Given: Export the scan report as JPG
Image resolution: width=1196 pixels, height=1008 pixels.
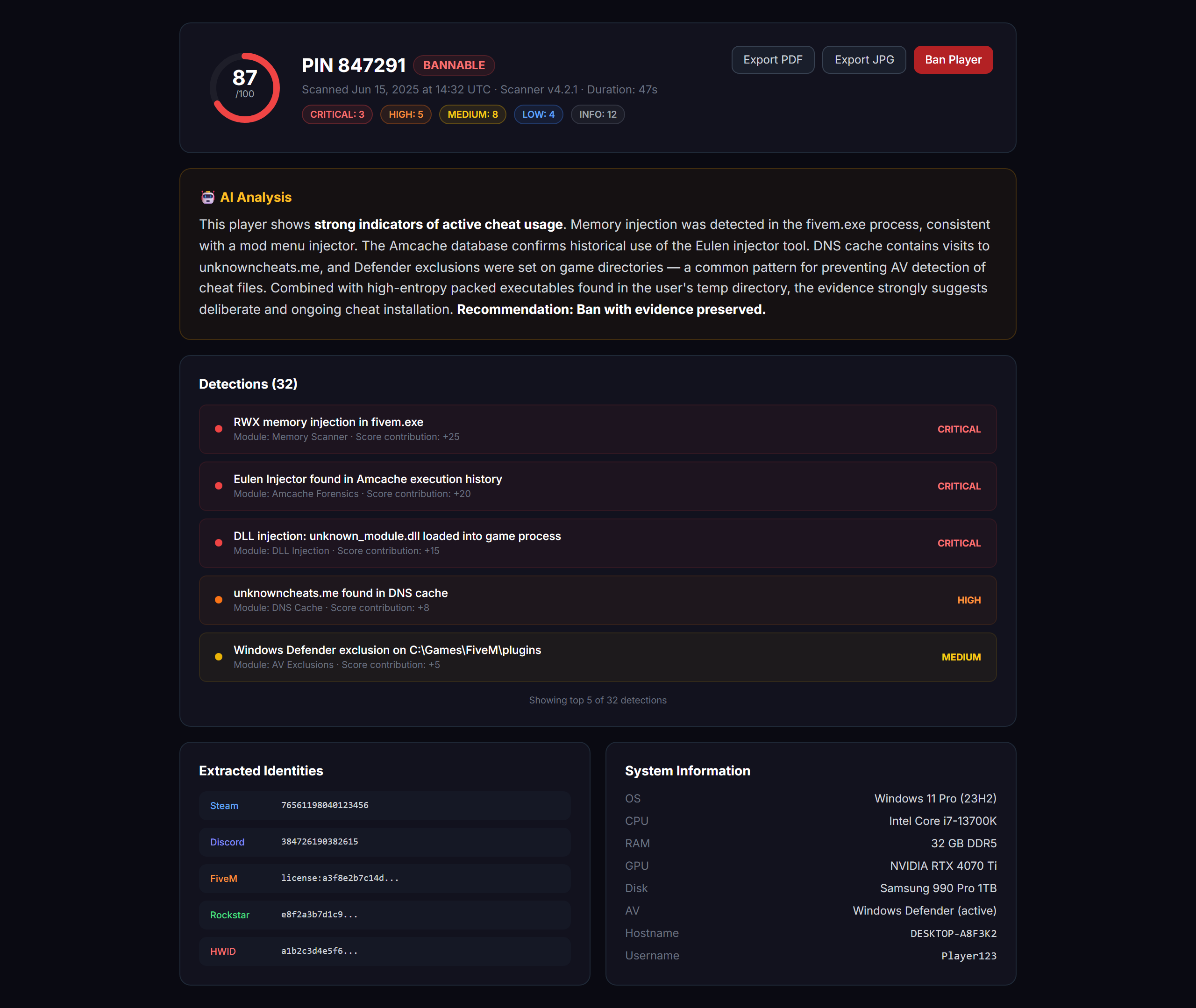Looking at the screenshot, I should pyautogui.click(x=863, y=59).
